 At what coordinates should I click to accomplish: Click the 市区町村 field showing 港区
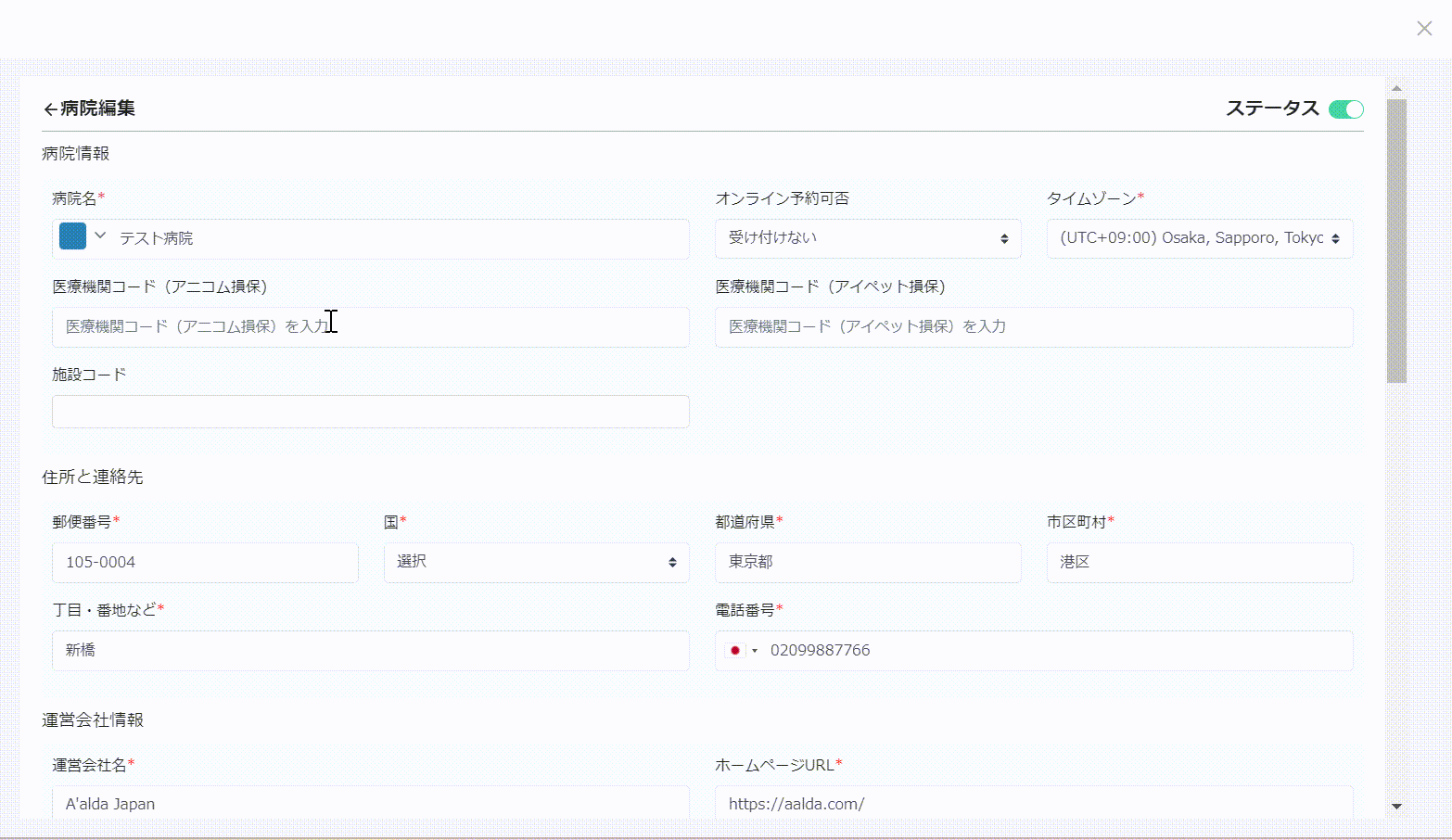[x=1199, y=563]
